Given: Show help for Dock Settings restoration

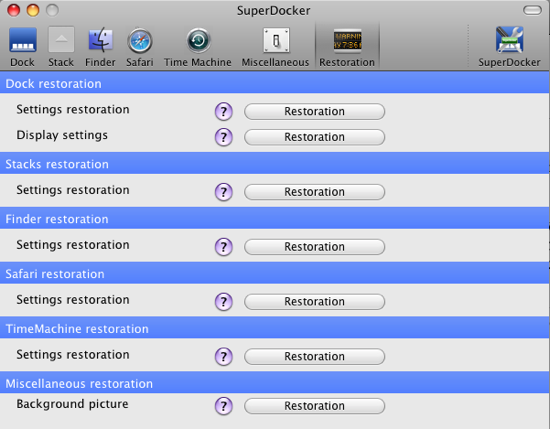Looking at the screenshot, I should pos(223,112).
